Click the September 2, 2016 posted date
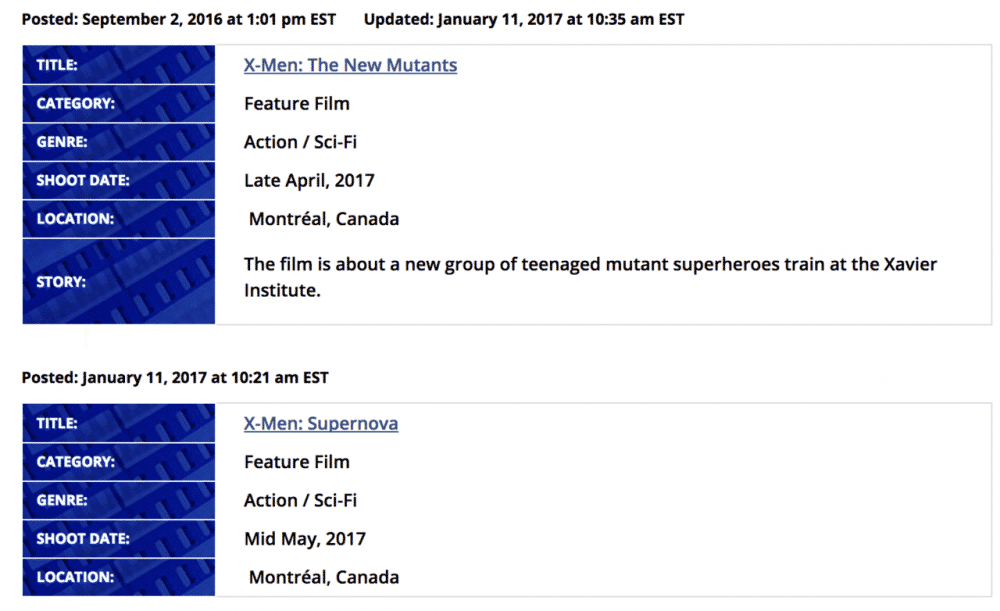Screen dimensions: 1000x611 click(178, 19)
